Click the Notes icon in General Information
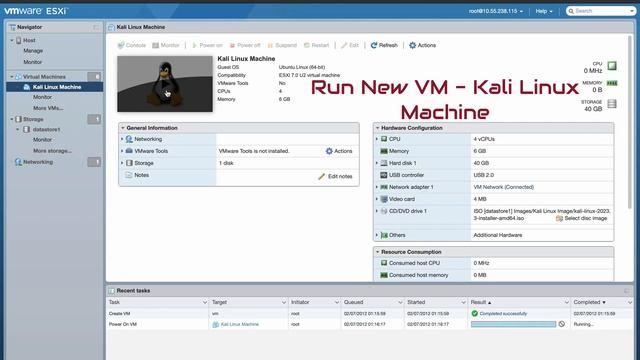 [x=129, y=175]
